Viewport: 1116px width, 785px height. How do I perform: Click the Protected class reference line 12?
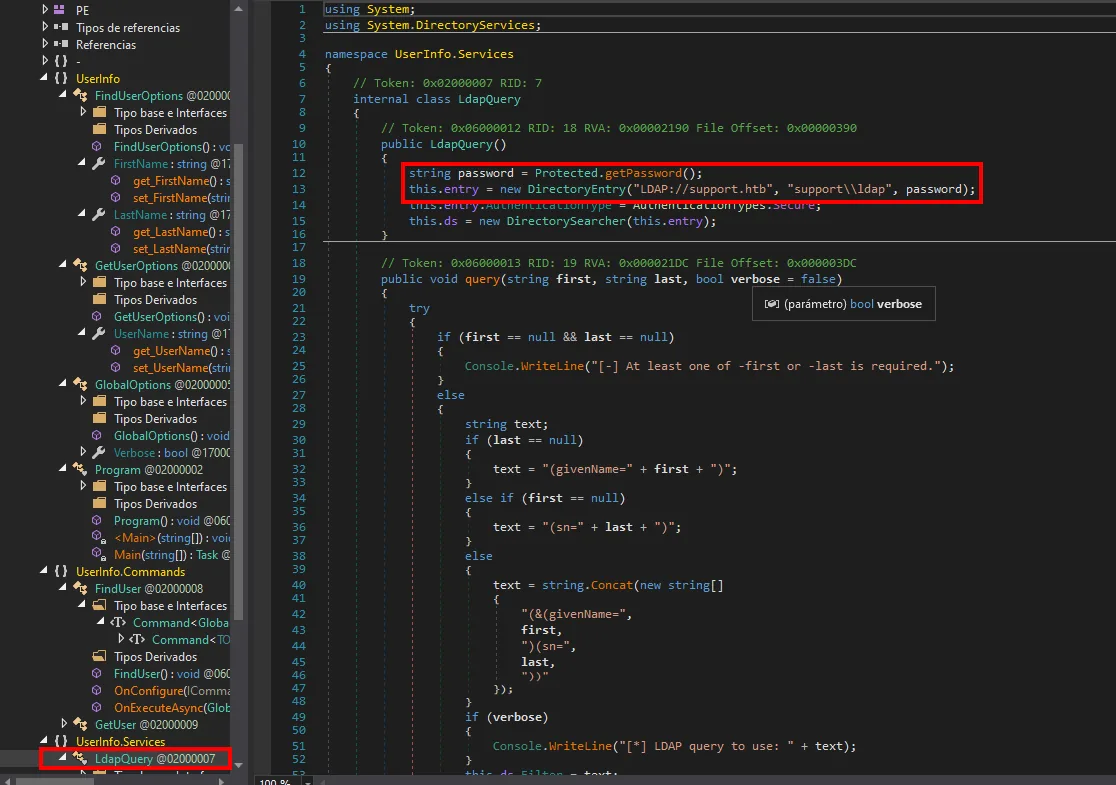(566, 173)
